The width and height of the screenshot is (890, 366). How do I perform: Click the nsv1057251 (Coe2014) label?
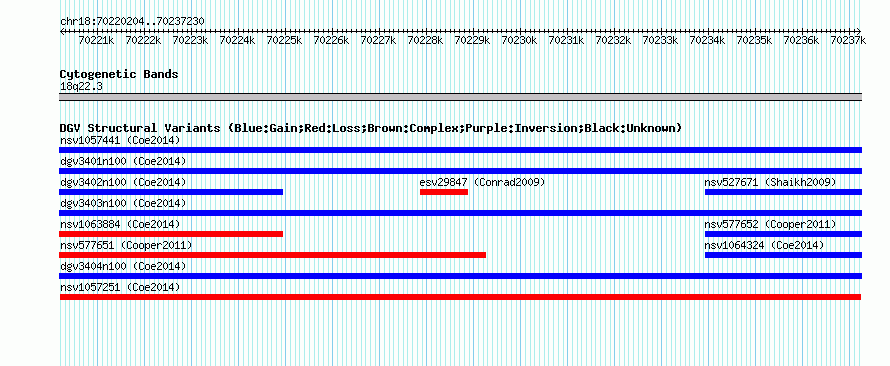click(120, 287)
